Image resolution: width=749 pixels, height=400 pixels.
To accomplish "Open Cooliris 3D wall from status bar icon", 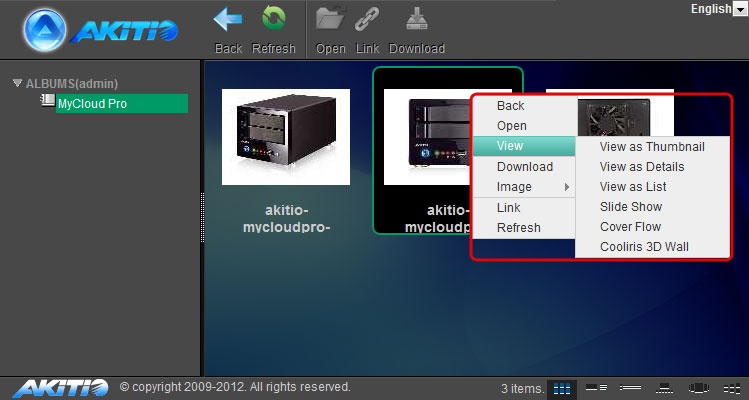I will pos(732,387).
